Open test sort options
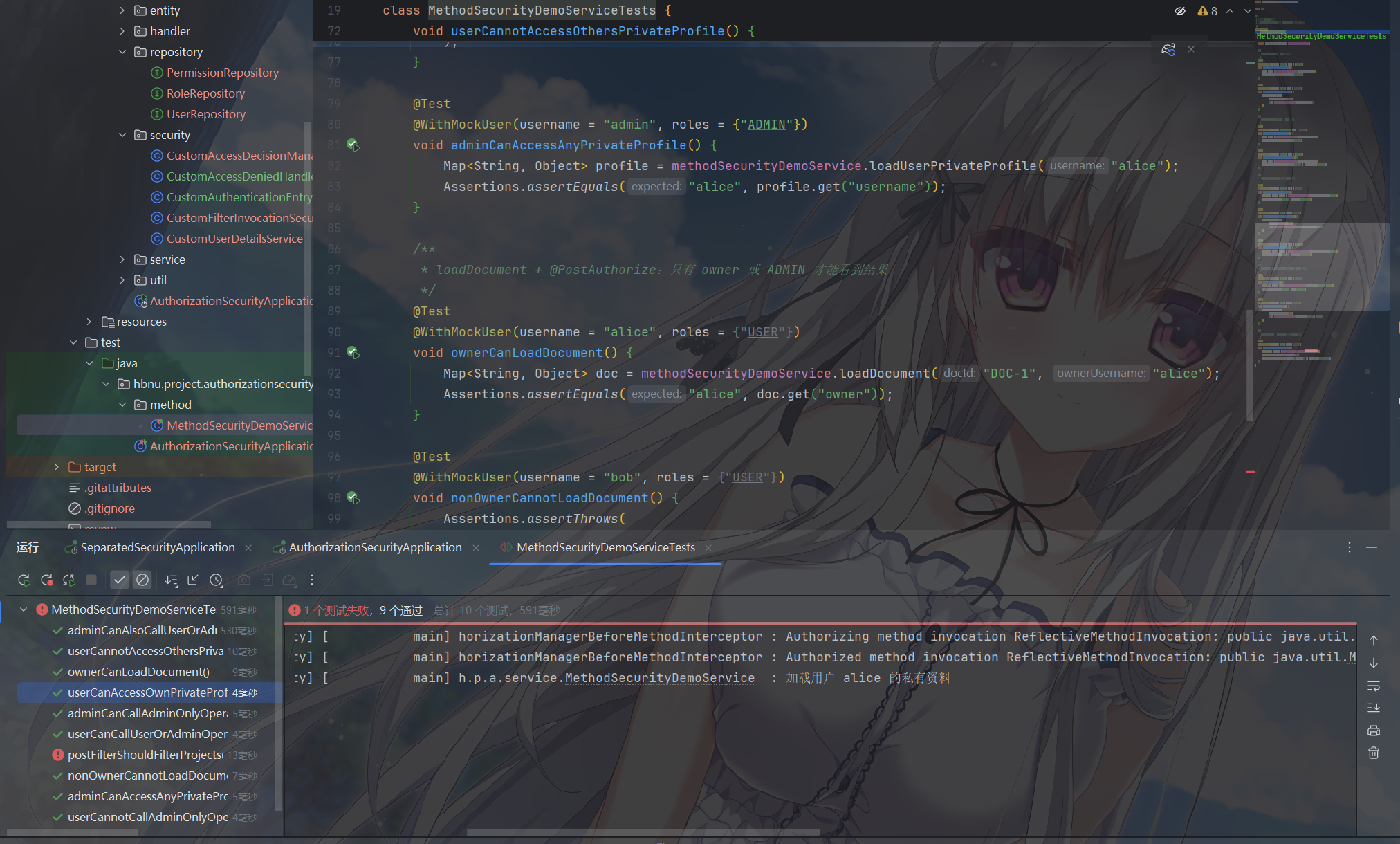1400x844 pixels. point(171,580)
